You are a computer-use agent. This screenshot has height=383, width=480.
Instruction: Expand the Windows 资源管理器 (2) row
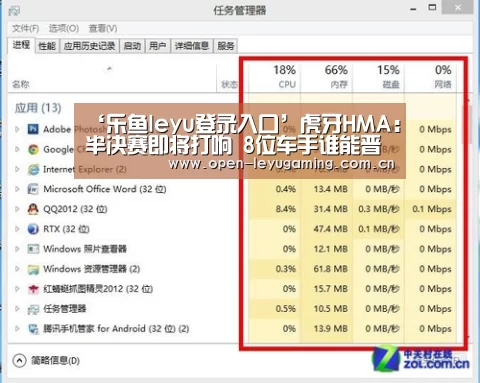click(17, 269)
